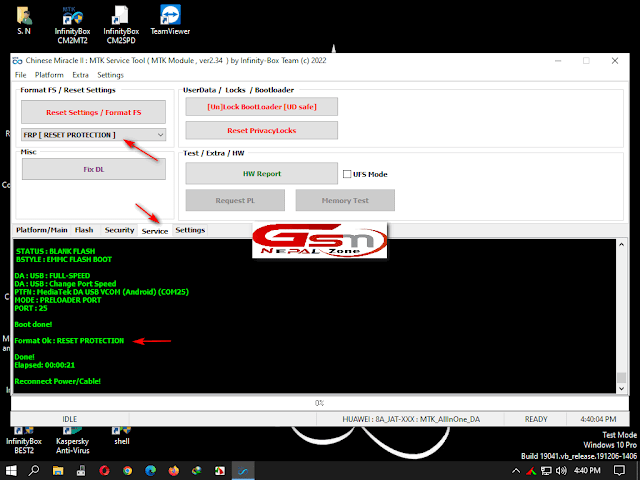Image resolution: width=640 pixels, height=480 pixels.
Task: Click the Request PL button
Action: (235, 200)
